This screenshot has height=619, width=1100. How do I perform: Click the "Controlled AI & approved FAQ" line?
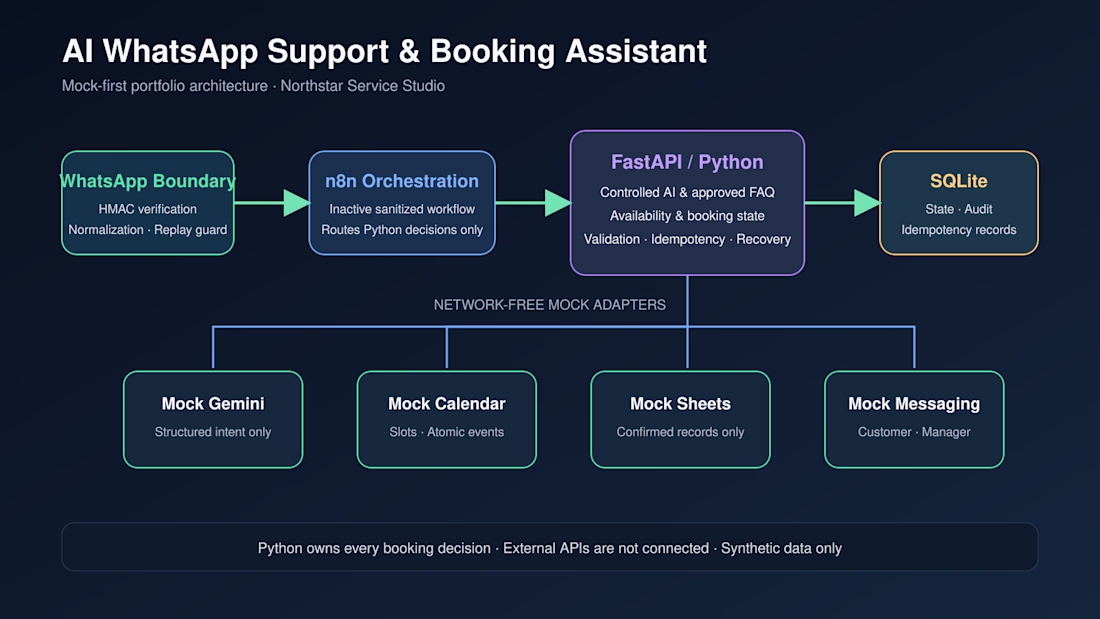click(688, 192)
